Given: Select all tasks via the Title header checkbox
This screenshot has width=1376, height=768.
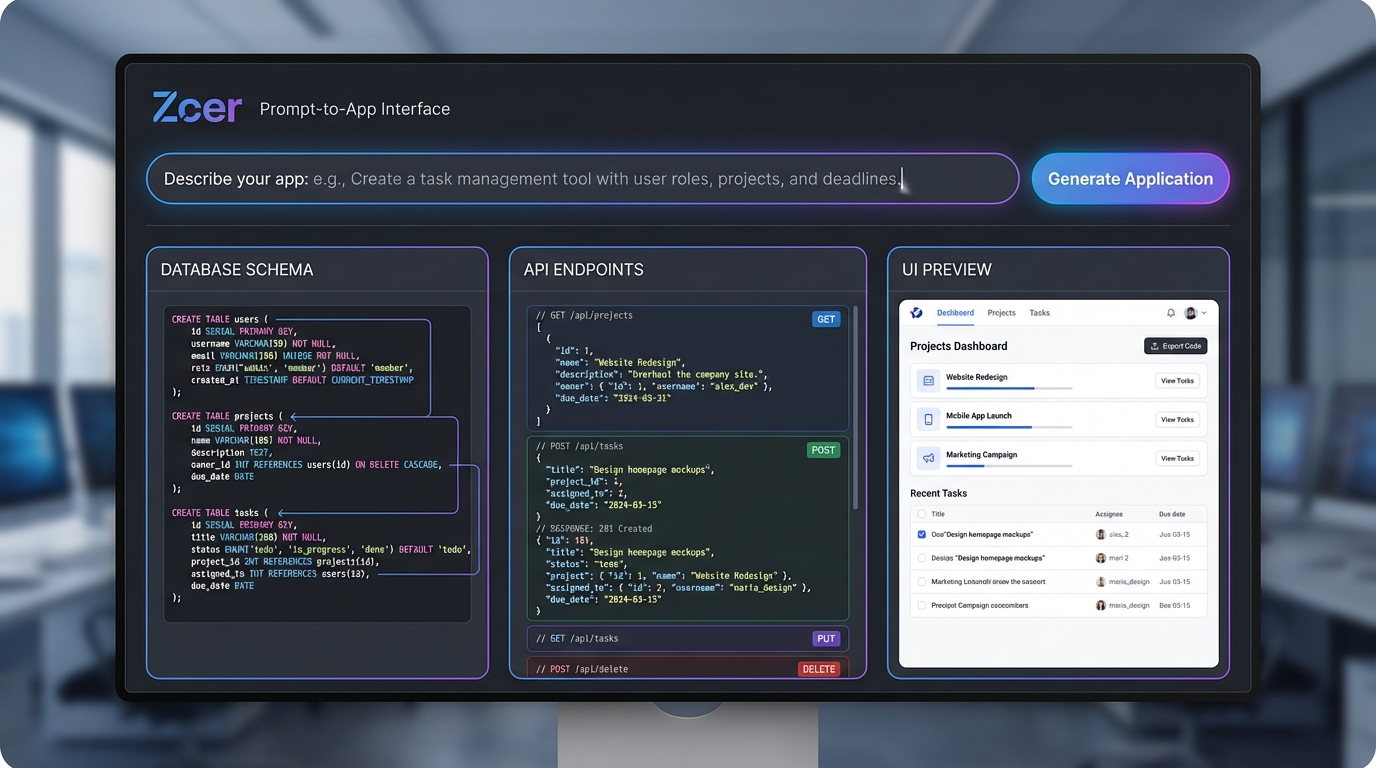Looking at the screenshot, I should click(x=922, y=514).
